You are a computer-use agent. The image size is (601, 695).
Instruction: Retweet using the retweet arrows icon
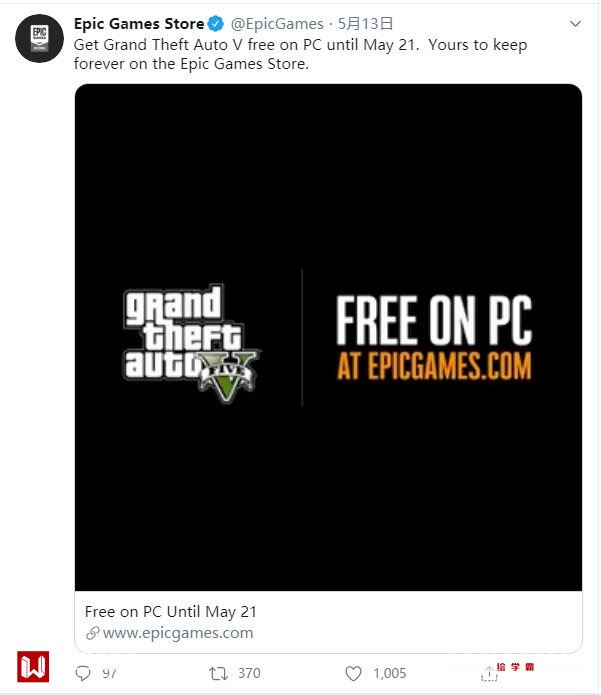[218, 673]
